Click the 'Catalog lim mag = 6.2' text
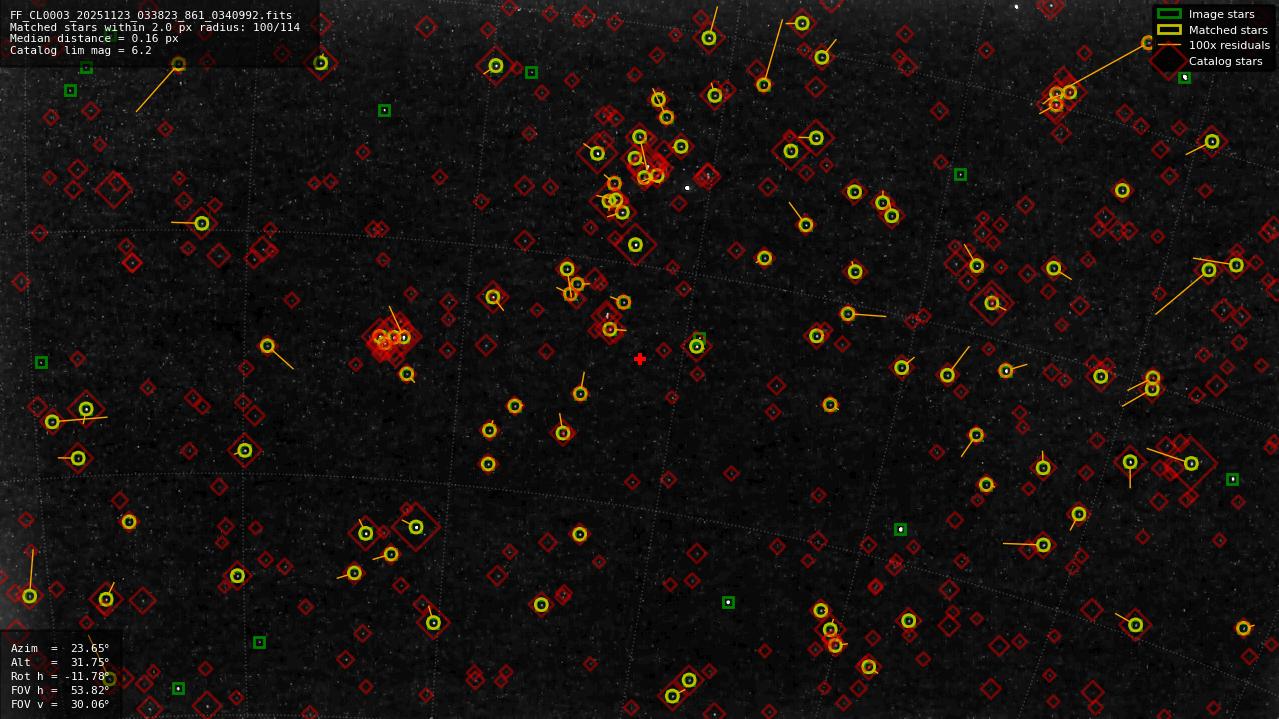Viewport: 1279px width, 719px height. 81,50
